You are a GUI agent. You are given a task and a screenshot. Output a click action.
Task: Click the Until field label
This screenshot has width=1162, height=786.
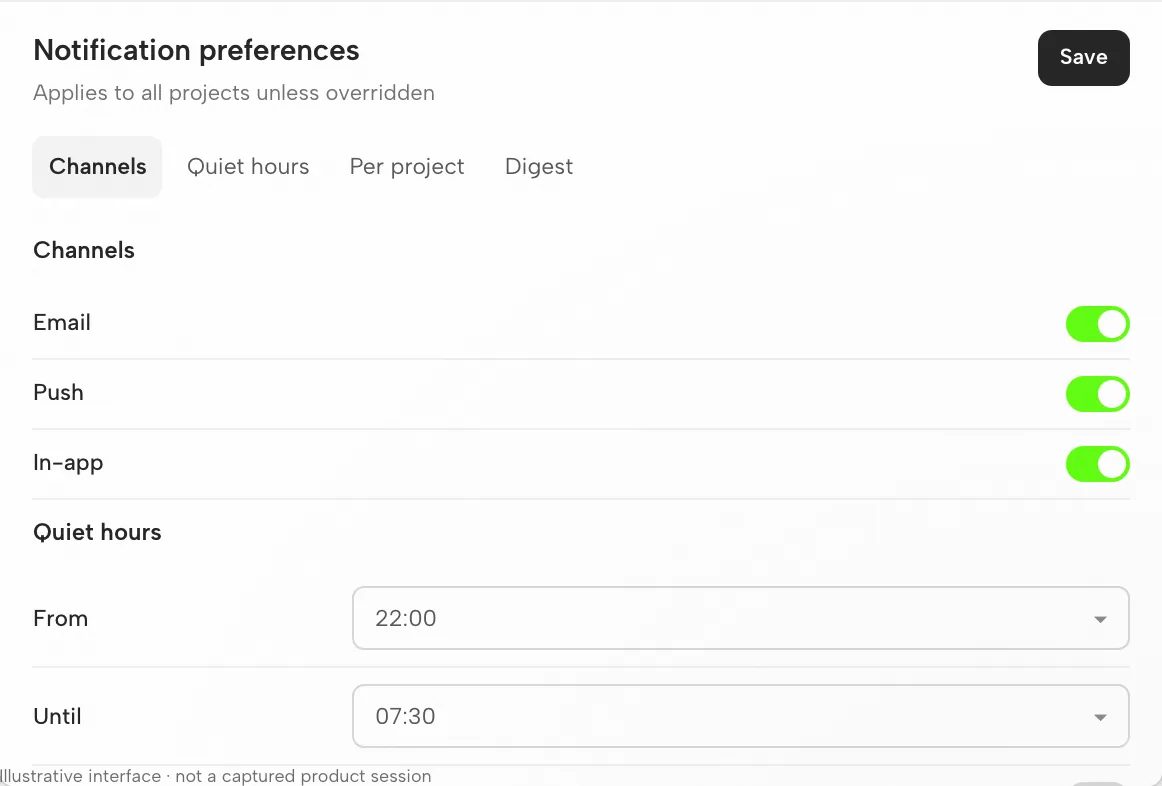pyautogui.click(x=57, y=716)
